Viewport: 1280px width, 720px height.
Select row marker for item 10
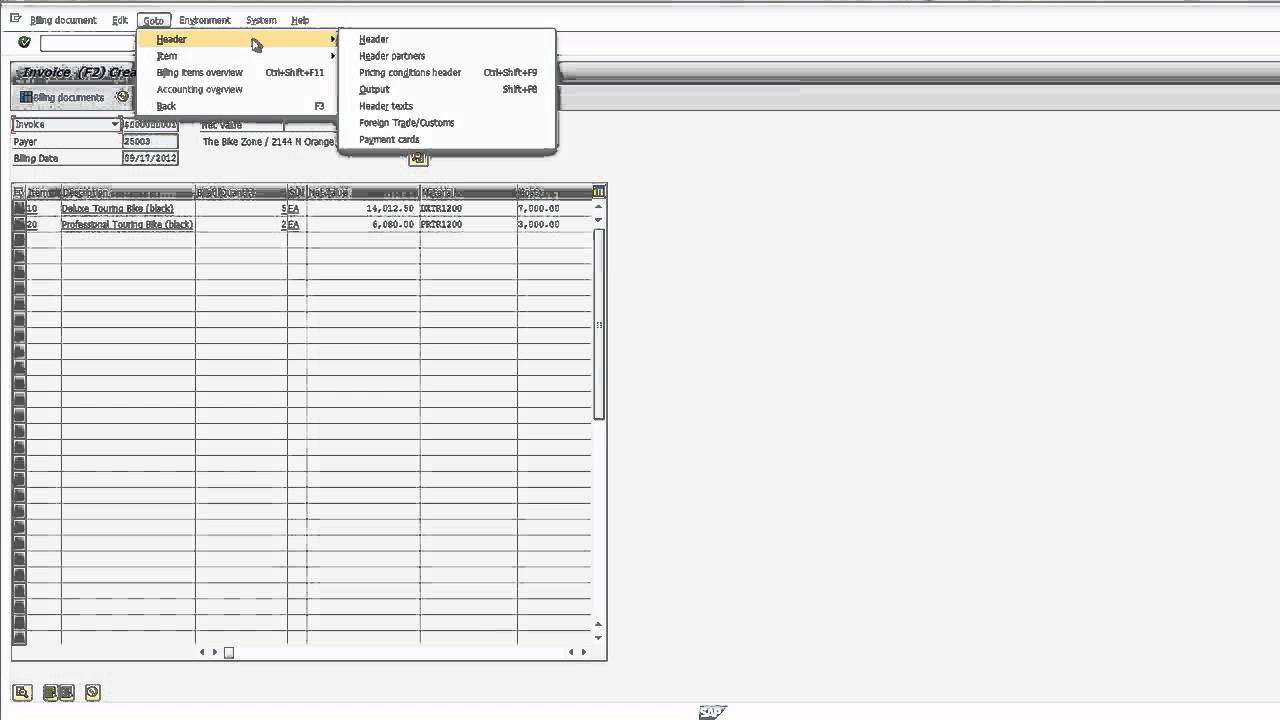point(18,208)
